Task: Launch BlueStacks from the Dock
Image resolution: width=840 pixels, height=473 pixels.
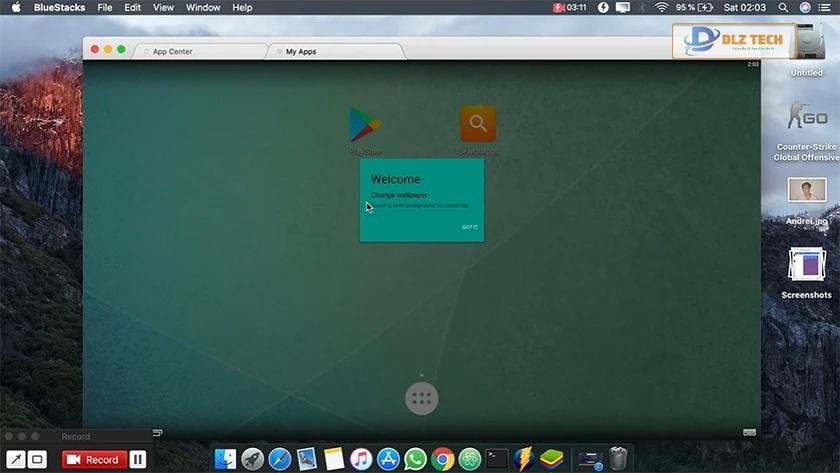Action: [551, 459]
